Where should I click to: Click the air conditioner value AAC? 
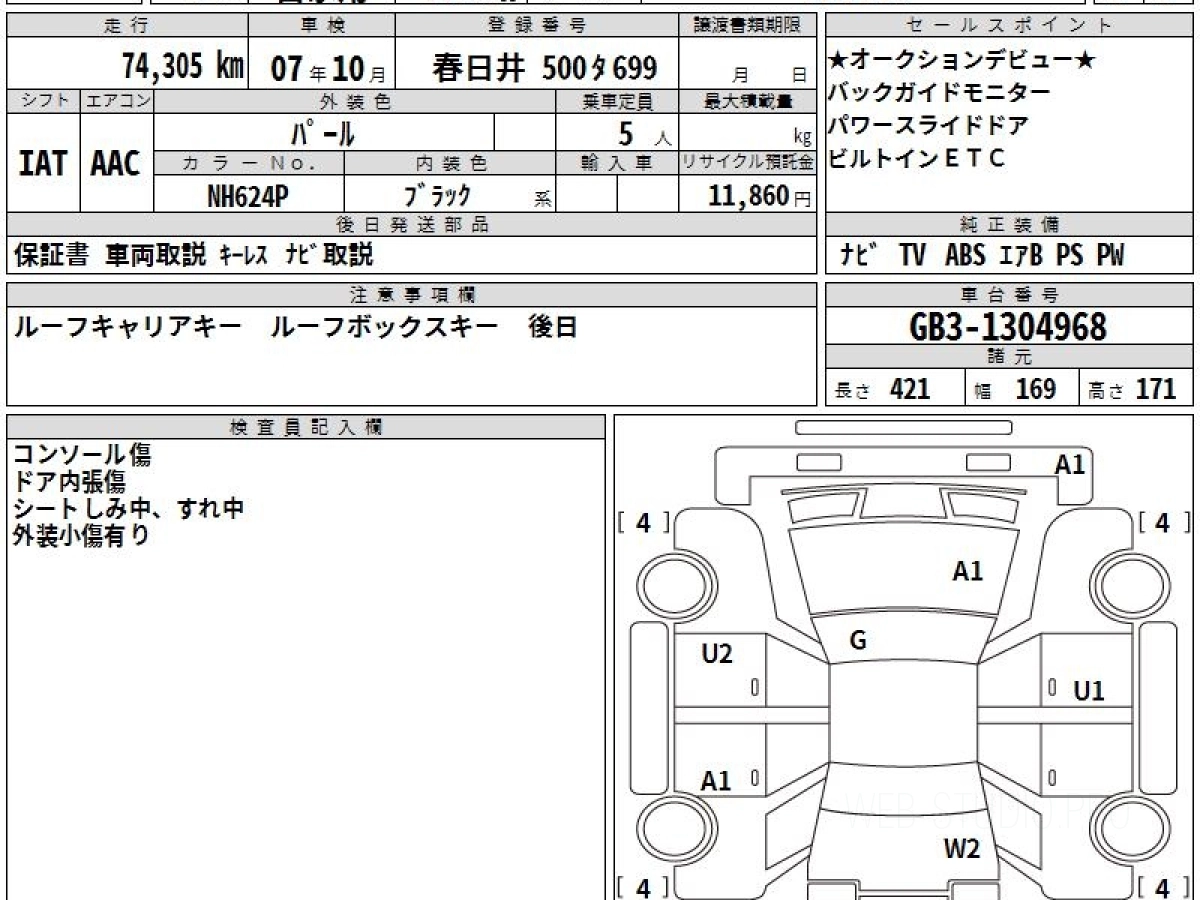coord(116,163)
